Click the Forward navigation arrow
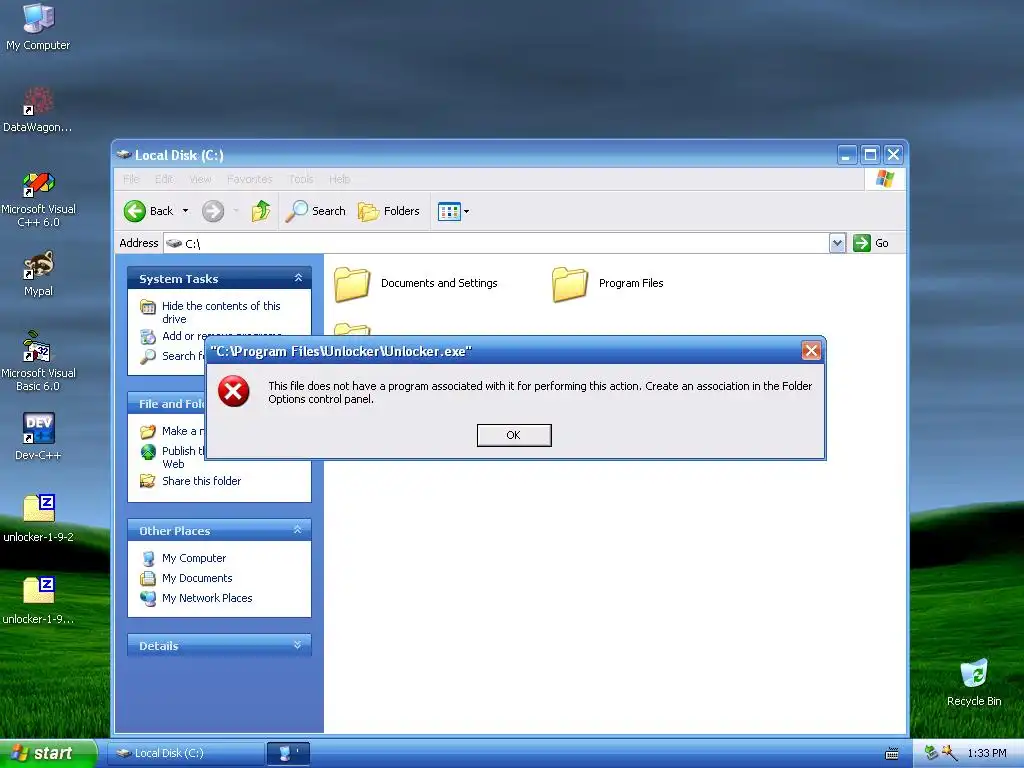The image size is (1024, 768). click(213, 211)
